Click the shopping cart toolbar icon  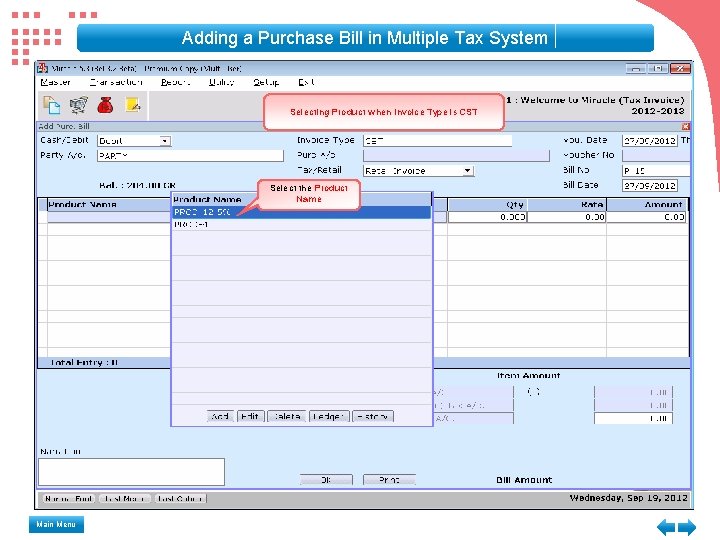[x=79, y=105]
